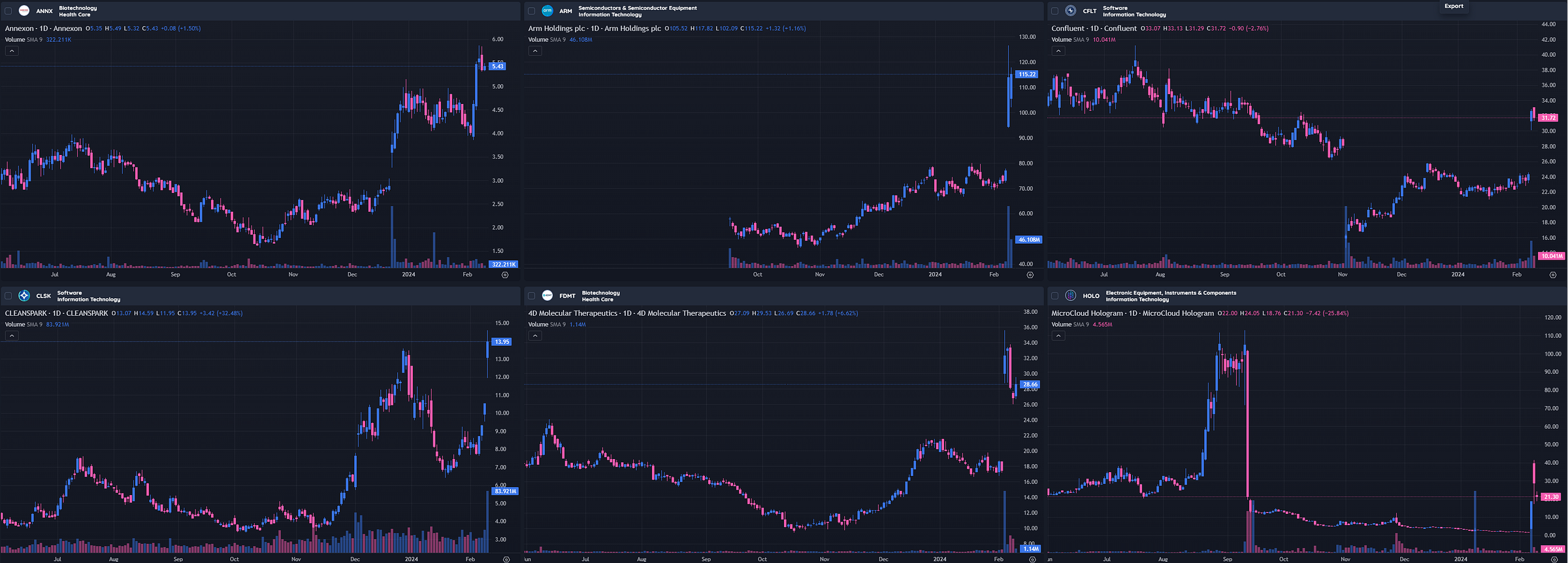
Task: Collapse the Annexon chart legend
Action: point(12,51)
